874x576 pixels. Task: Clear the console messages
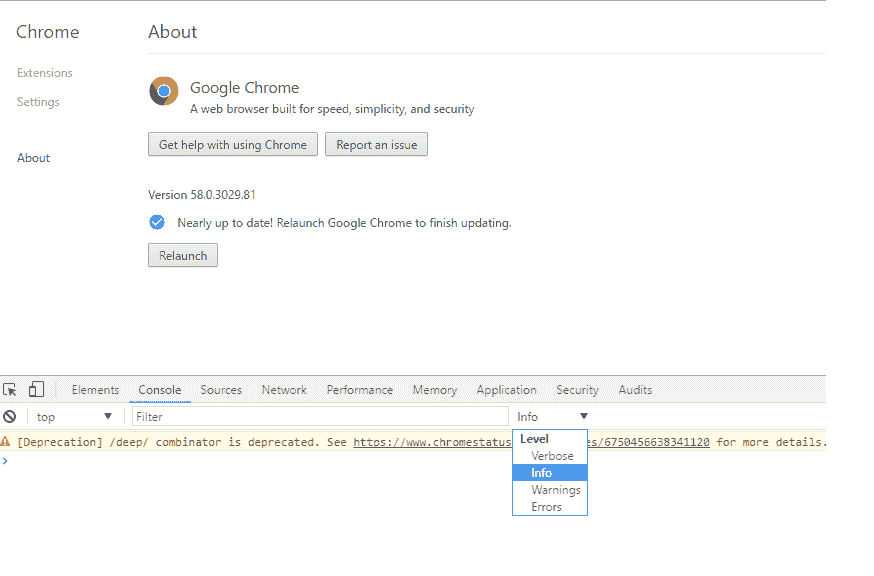pyautogui.click(x=10, y=416)
